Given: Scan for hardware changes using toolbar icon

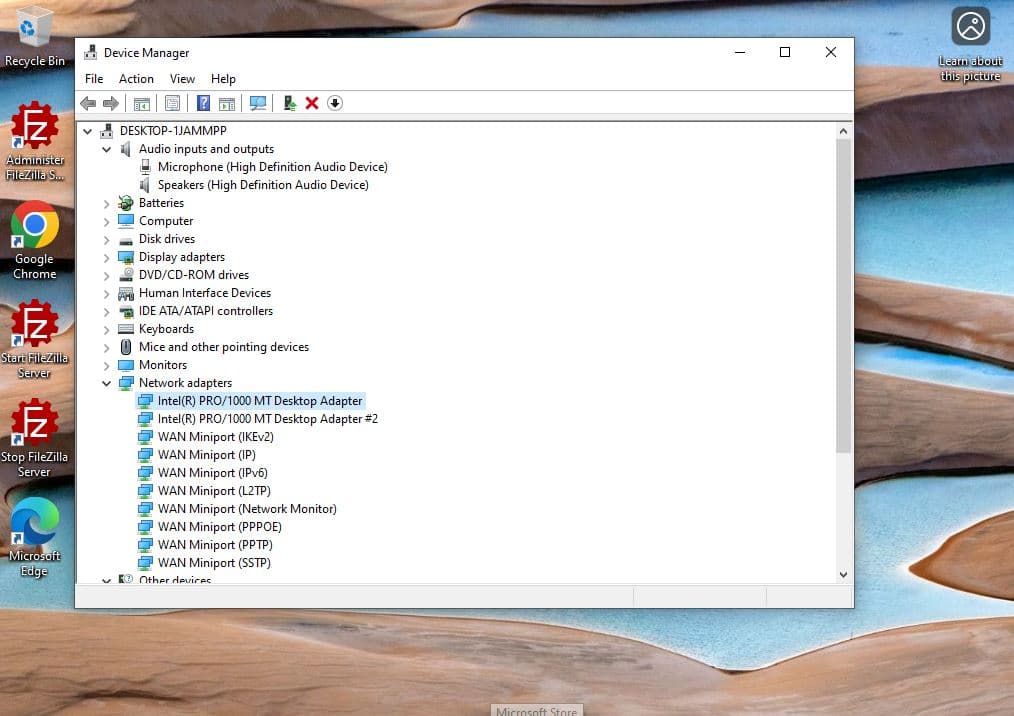Looking at the screenshot, I should click(x=258, y=103).
